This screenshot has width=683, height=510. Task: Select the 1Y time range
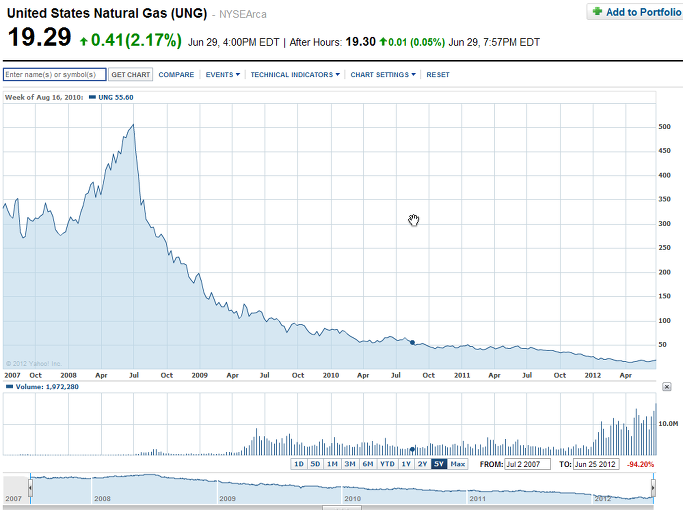coord(406,464)
